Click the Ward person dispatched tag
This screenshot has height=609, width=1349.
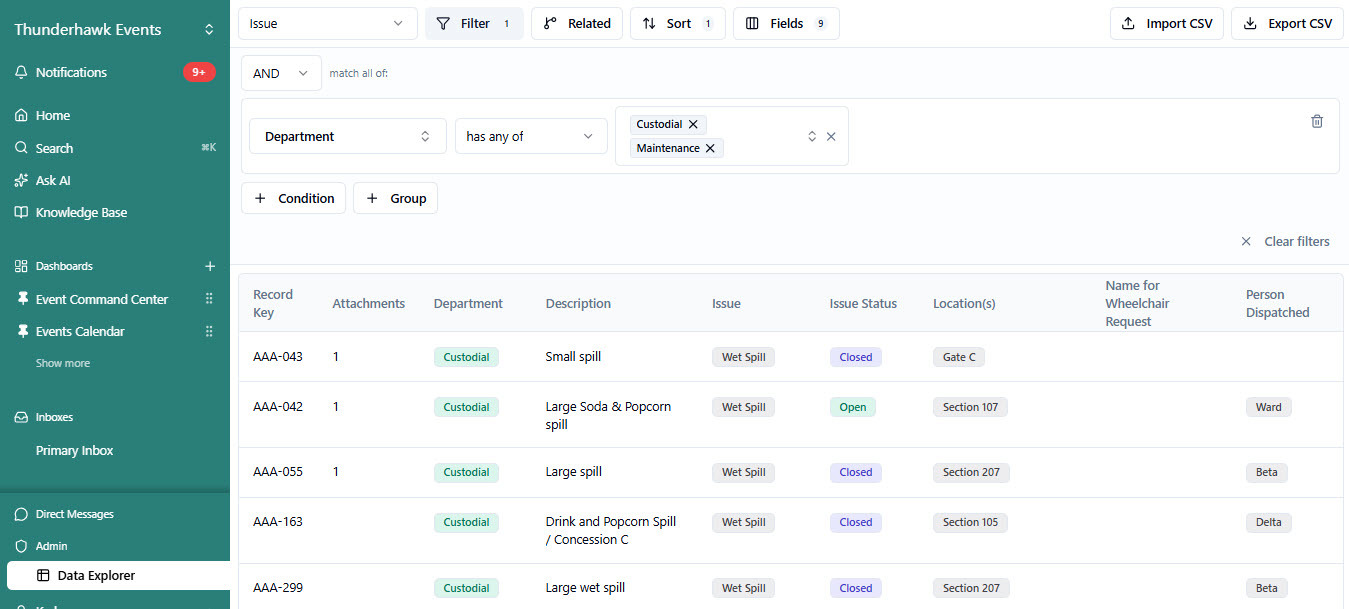[x=1269, y=407]
